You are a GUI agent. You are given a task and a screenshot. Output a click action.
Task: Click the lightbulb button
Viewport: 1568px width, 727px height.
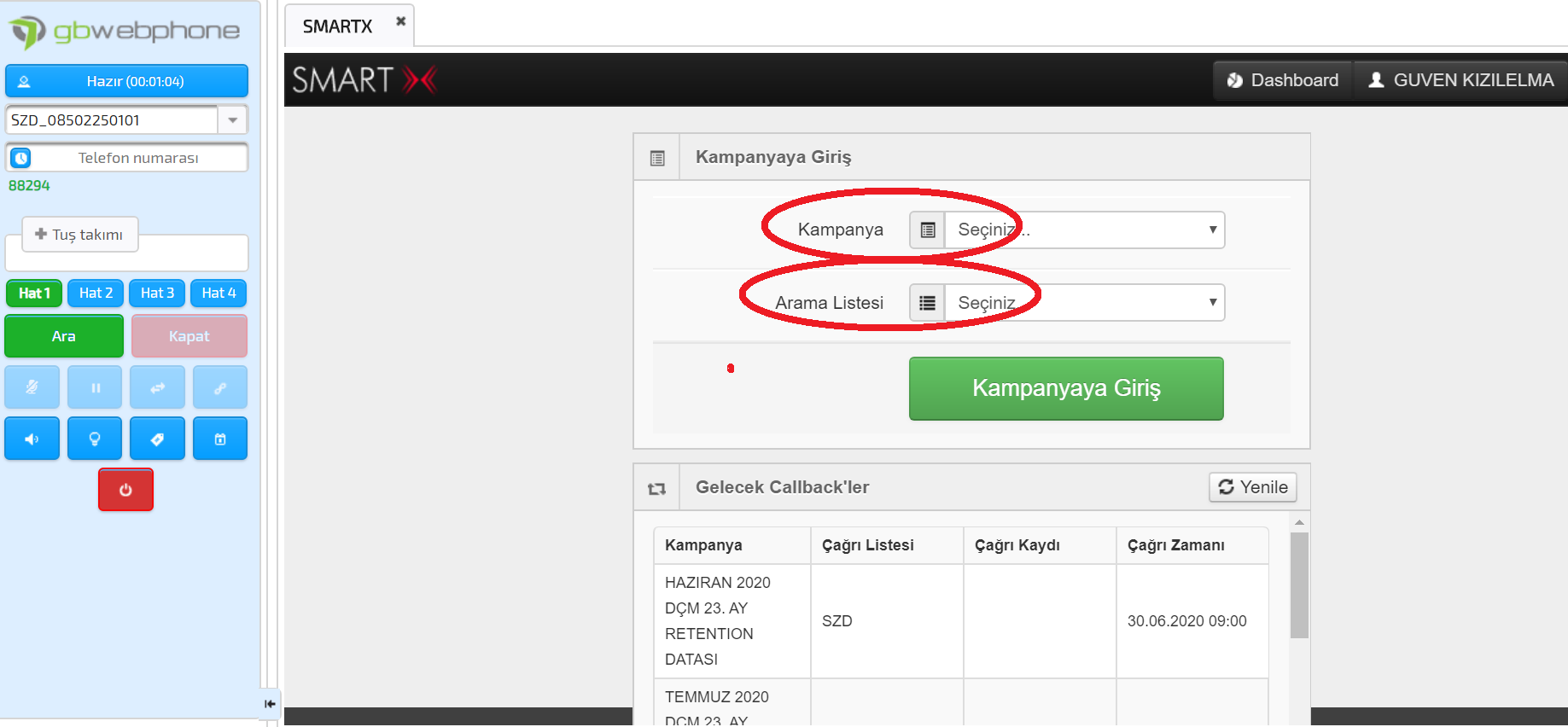95,439
